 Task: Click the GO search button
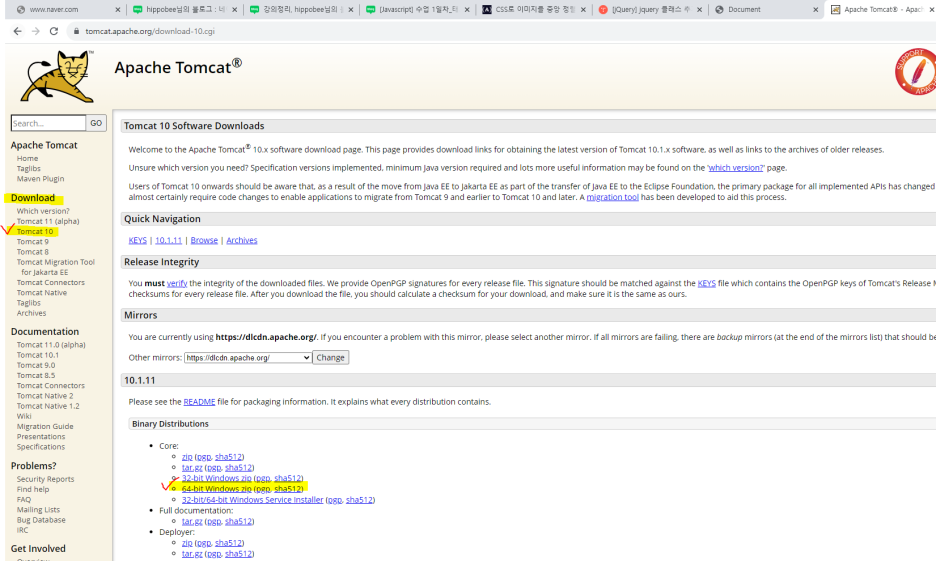click(96, 123)
